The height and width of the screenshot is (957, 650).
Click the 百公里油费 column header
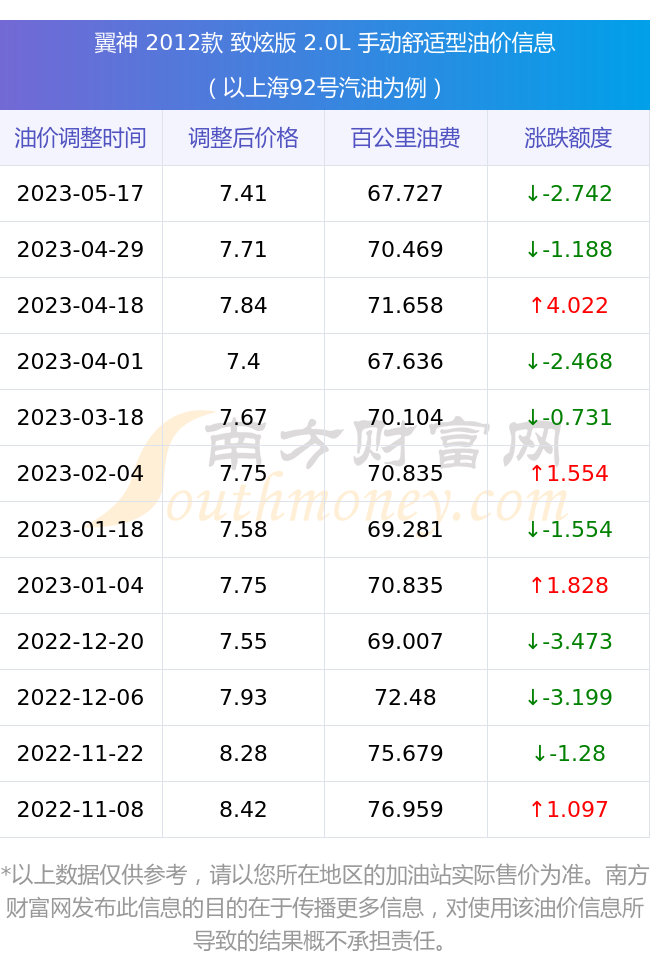point(406,138)
